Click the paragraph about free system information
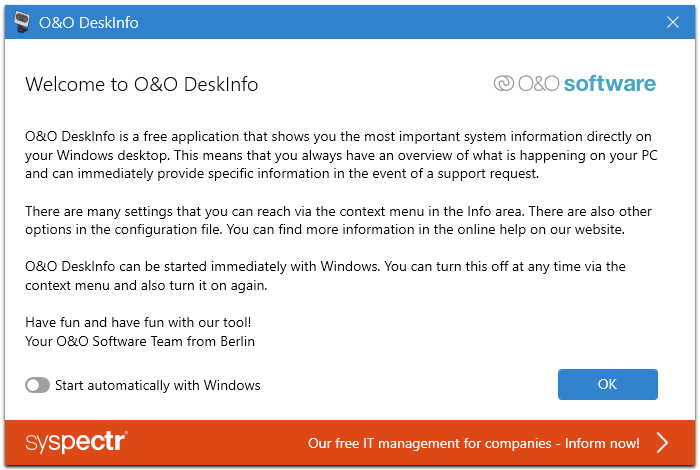 341,155
